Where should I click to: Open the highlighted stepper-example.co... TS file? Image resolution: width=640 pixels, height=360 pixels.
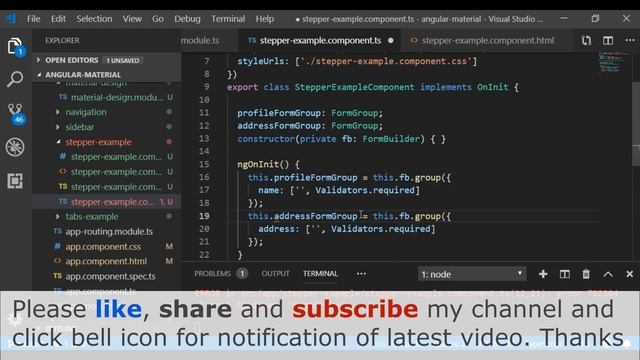tap(107, 202)
